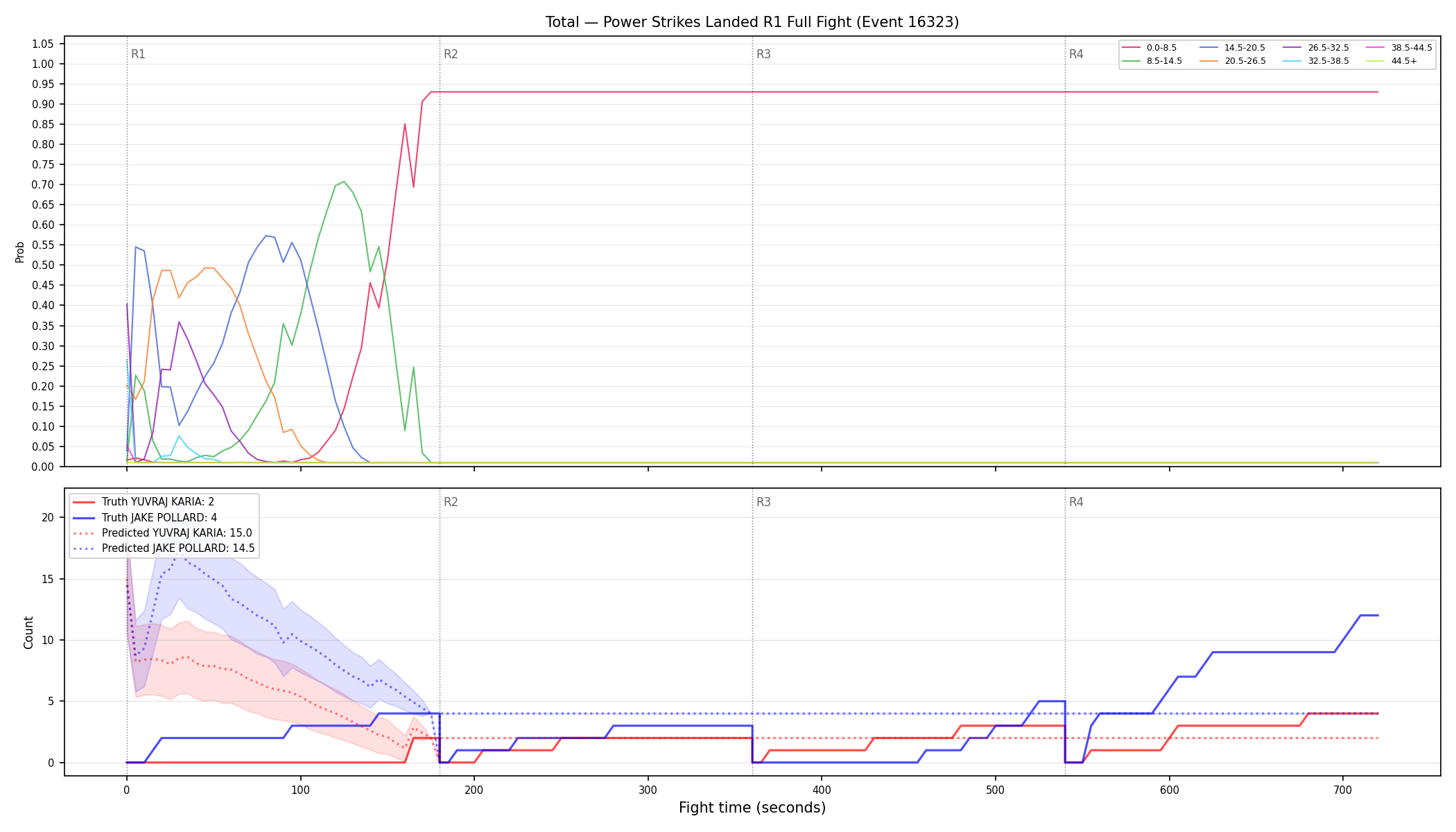Click the "200" tick on the fight time axis
1456x832 pixels.
[474, 790]
